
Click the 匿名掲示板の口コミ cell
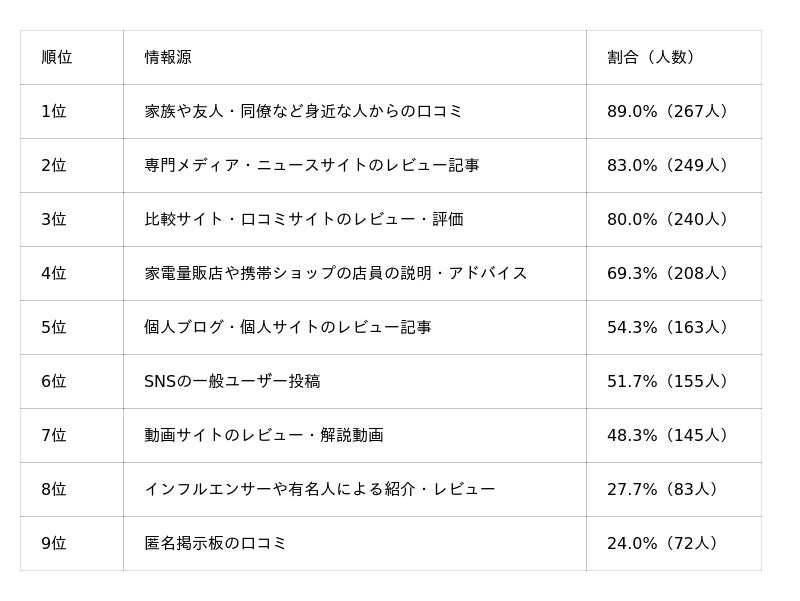[215, 543]
